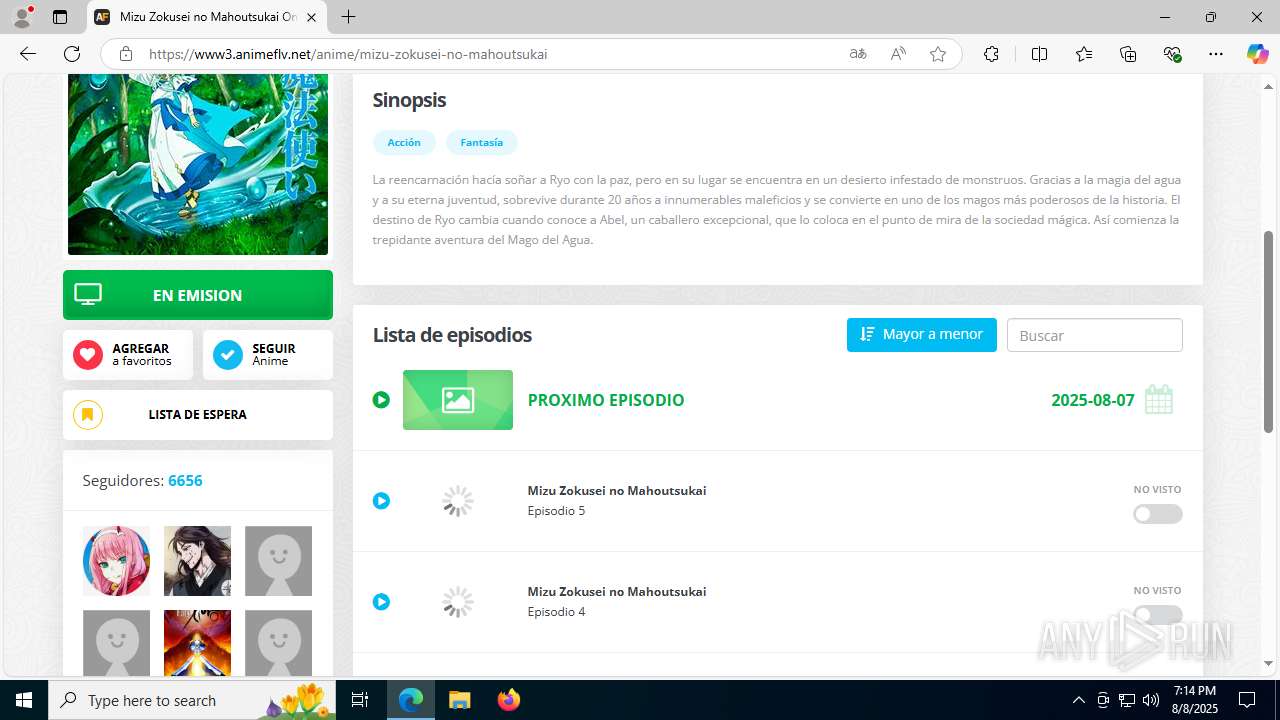The height and width of the screenshot is (720, 1280).
Task: Open the Copilot sidebar
Action: (x=1257, y=54)
